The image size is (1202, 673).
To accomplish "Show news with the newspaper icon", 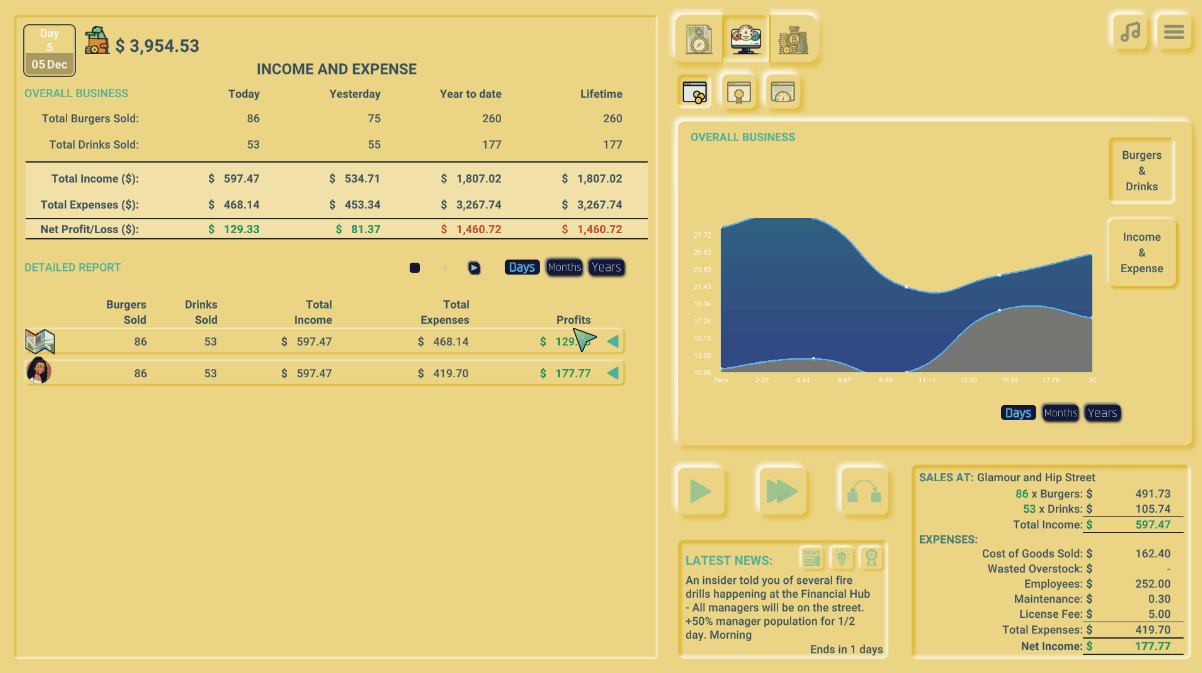I will click(x=811, y=557).
